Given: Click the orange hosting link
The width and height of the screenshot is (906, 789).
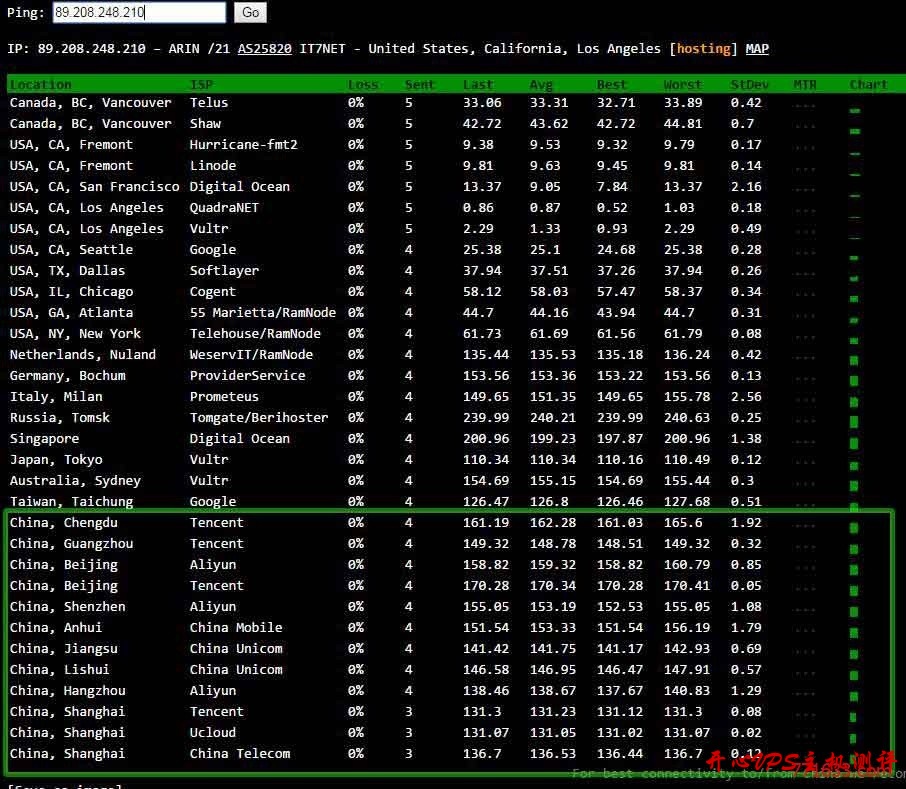Looking at the screenshot, I should pos(703,49).
